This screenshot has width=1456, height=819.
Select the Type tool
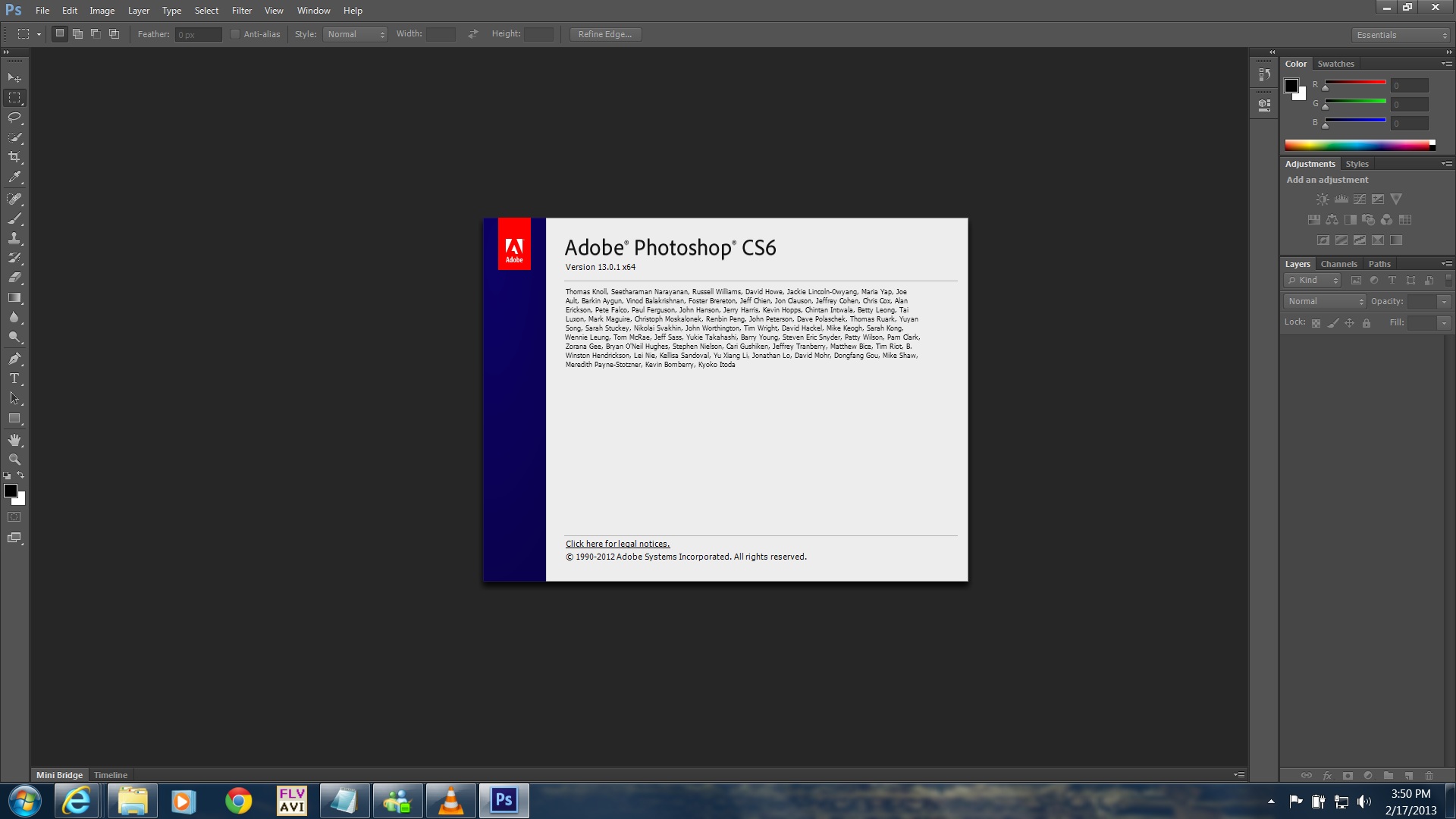pyautogui.click(x=14, y=378)
